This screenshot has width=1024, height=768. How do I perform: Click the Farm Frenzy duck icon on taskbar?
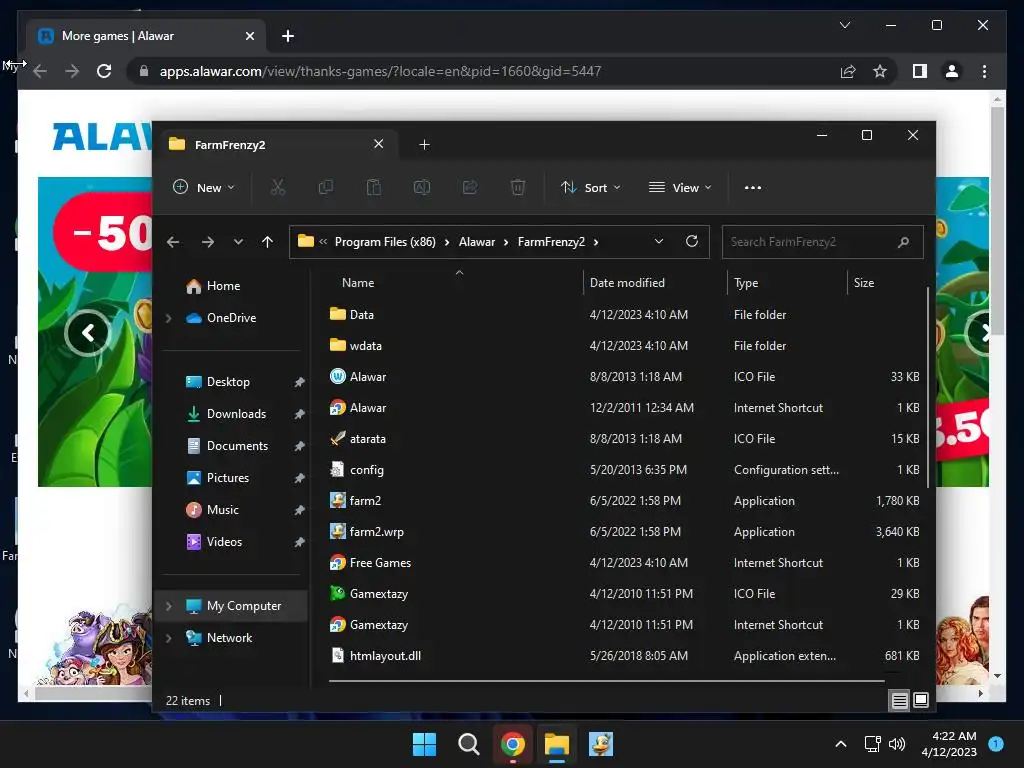601,744
